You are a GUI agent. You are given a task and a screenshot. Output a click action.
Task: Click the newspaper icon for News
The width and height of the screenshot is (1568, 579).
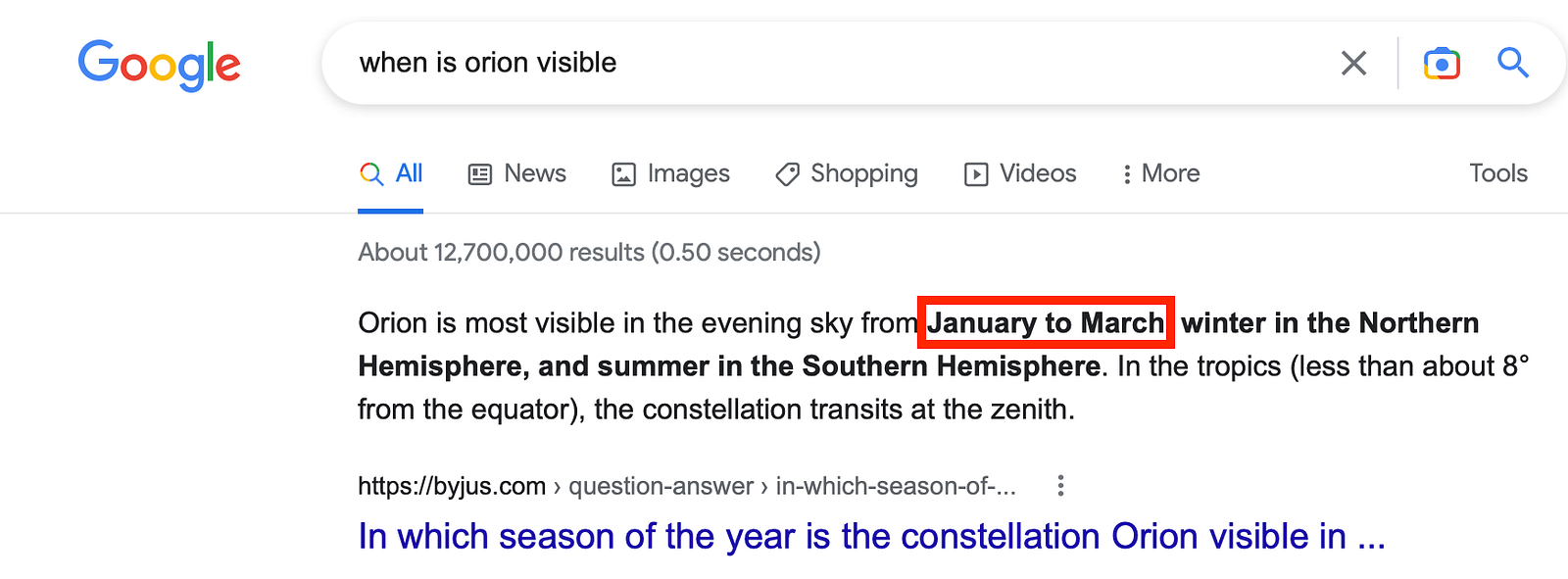(479, 174)
